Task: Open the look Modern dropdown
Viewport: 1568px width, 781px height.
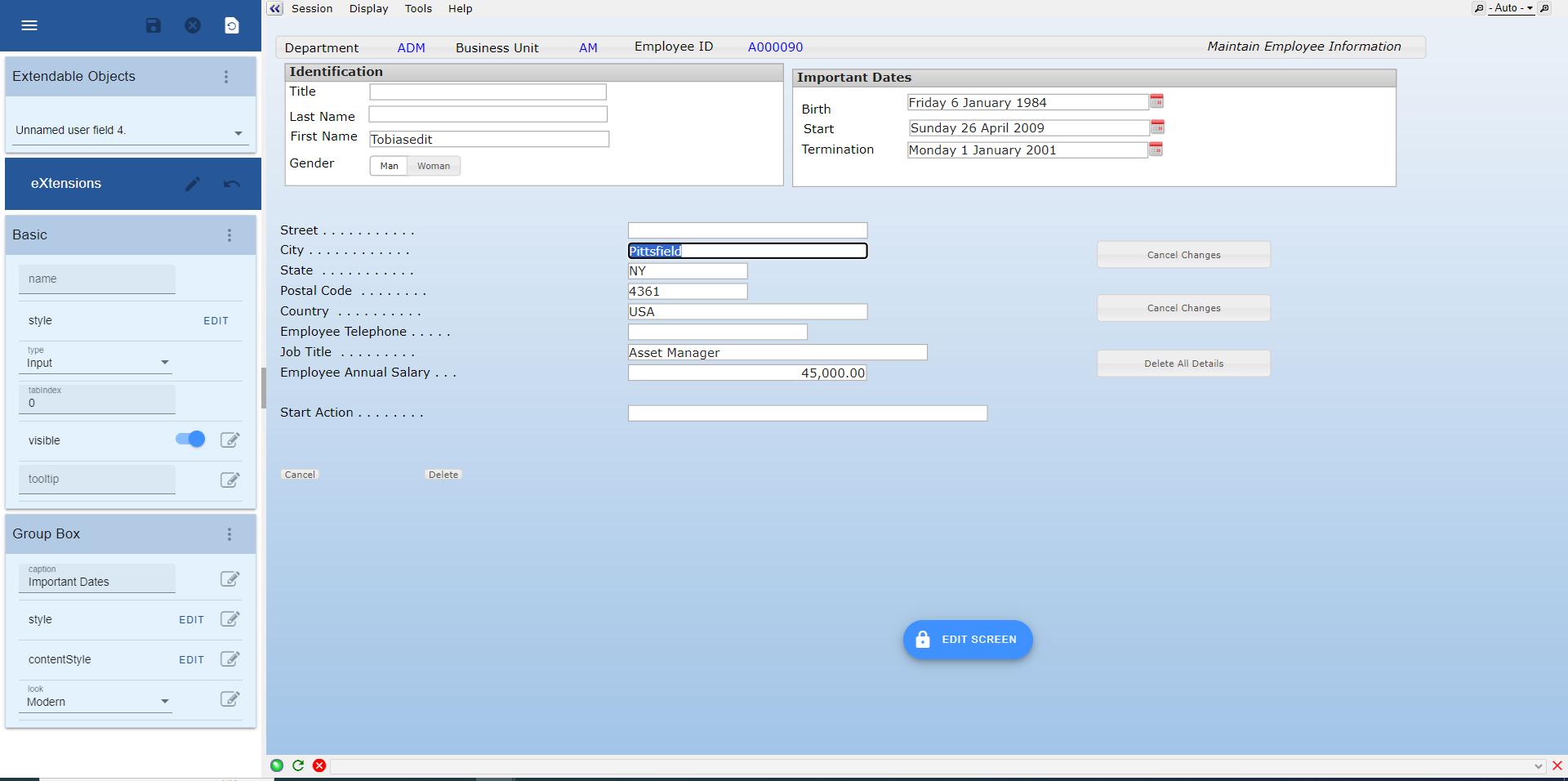Action: click(x=164, y=702)
